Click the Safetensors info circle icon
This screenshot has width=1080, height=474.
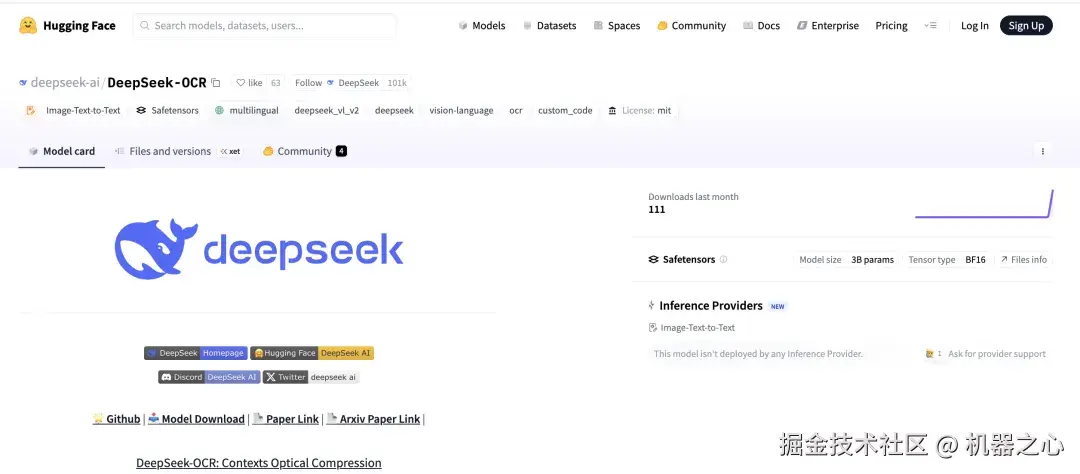pyautogui.click(x=724, y=260)
